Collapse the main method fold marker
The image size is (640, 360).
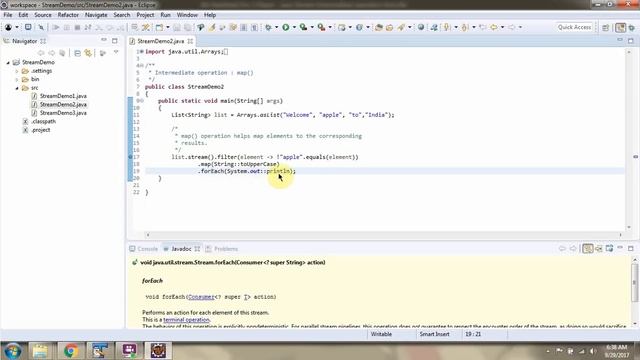(141, 100)
